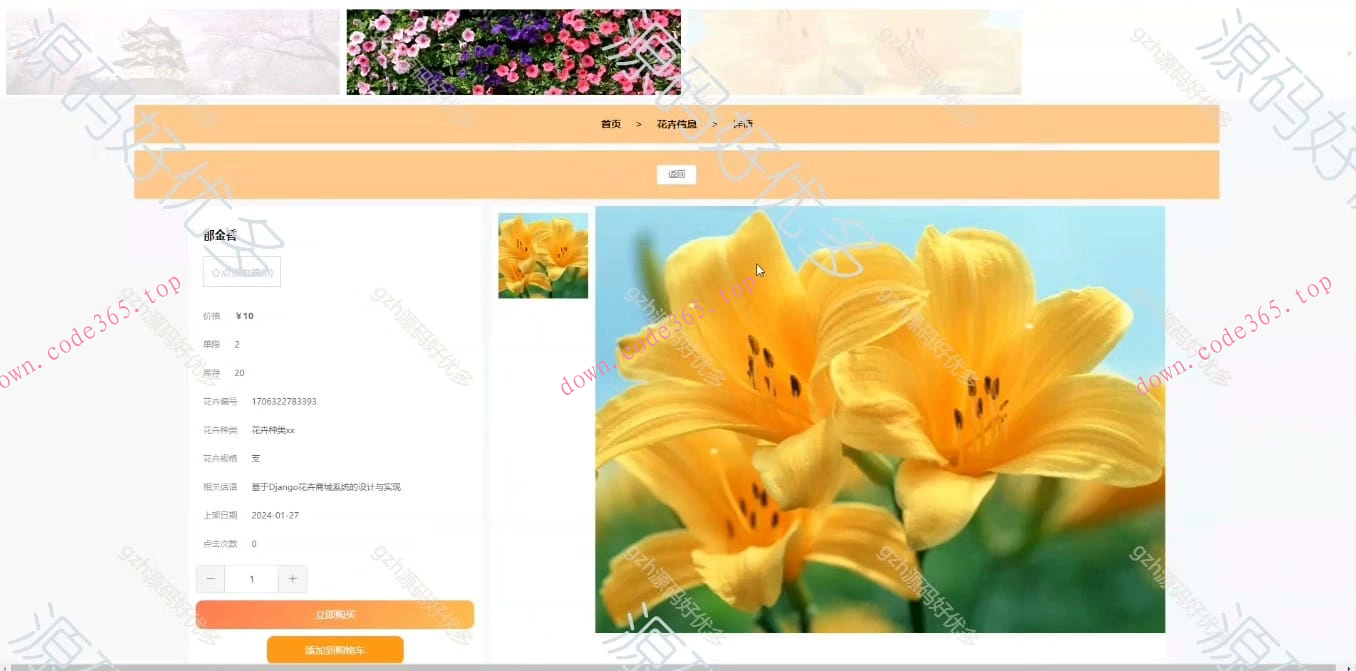This screenshot has height=671, width=1356.
Task: Increase quantity with the plus button
Action: [293, 579]
